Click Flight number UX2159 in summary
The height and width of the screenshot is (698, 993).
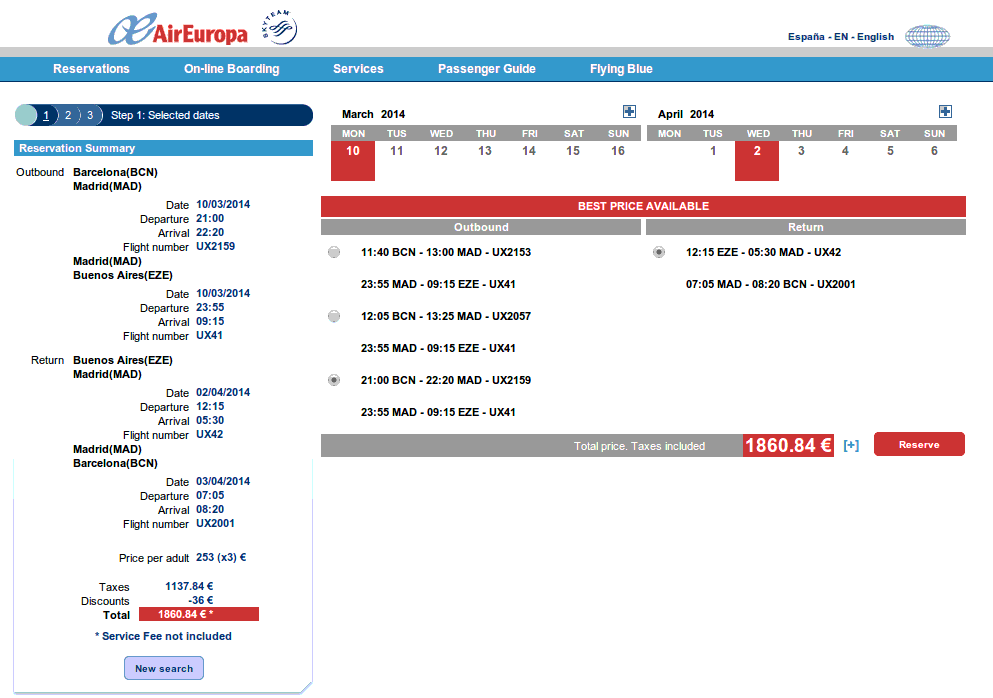215,246
